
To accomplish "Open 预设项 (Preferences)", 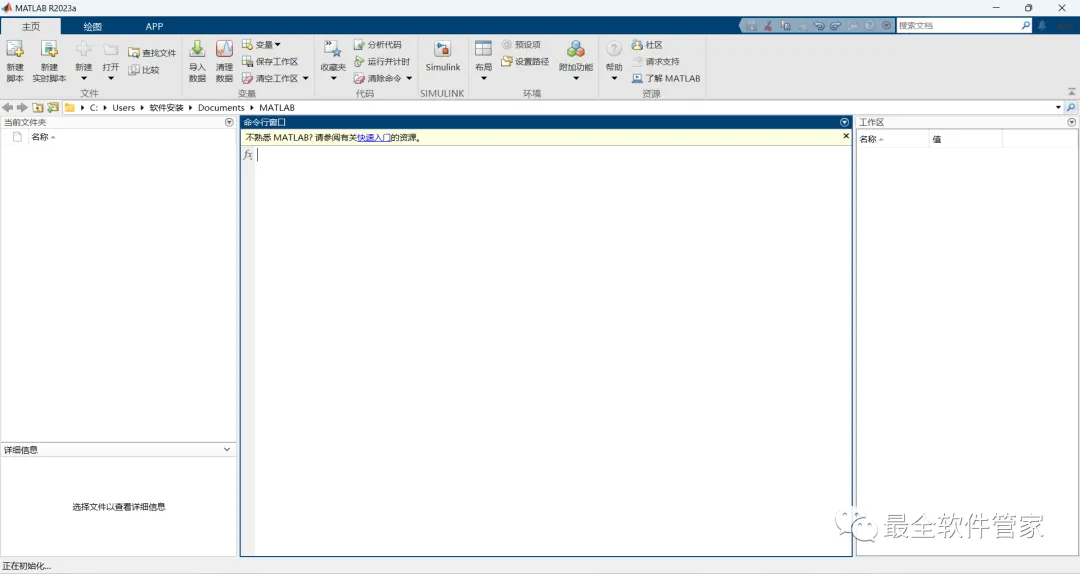I will (x=521, y=45).
